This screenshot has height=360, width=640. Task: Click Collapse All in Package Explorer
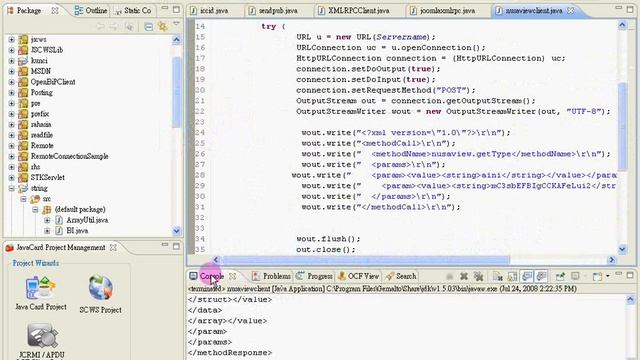point(149,27)
